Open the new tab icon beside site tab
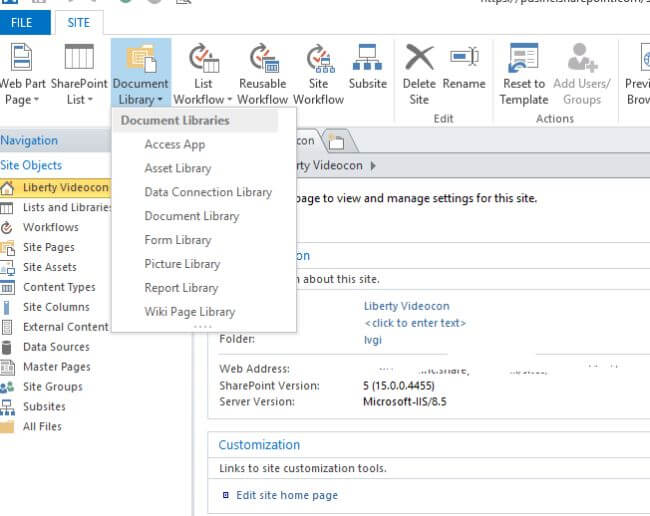The image size is (650, 516). 336,142
